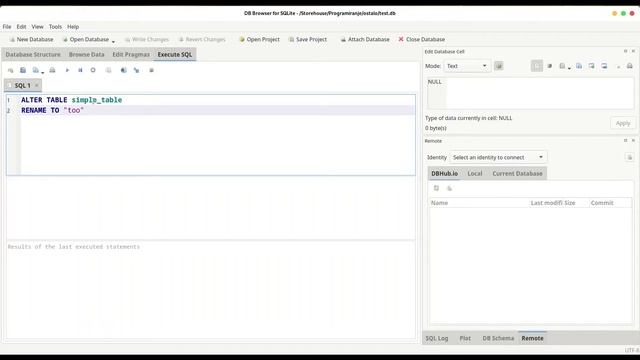The width and height of the screenshot is (640, 360).
Task: Open Find and replace icon
Action: point(136,70)
